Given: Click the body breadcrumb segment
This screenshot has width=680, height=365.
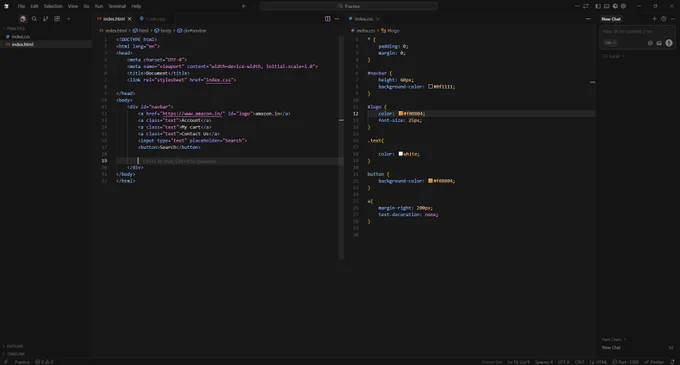Looking at the screenshot, I should (x=163, y=31).
